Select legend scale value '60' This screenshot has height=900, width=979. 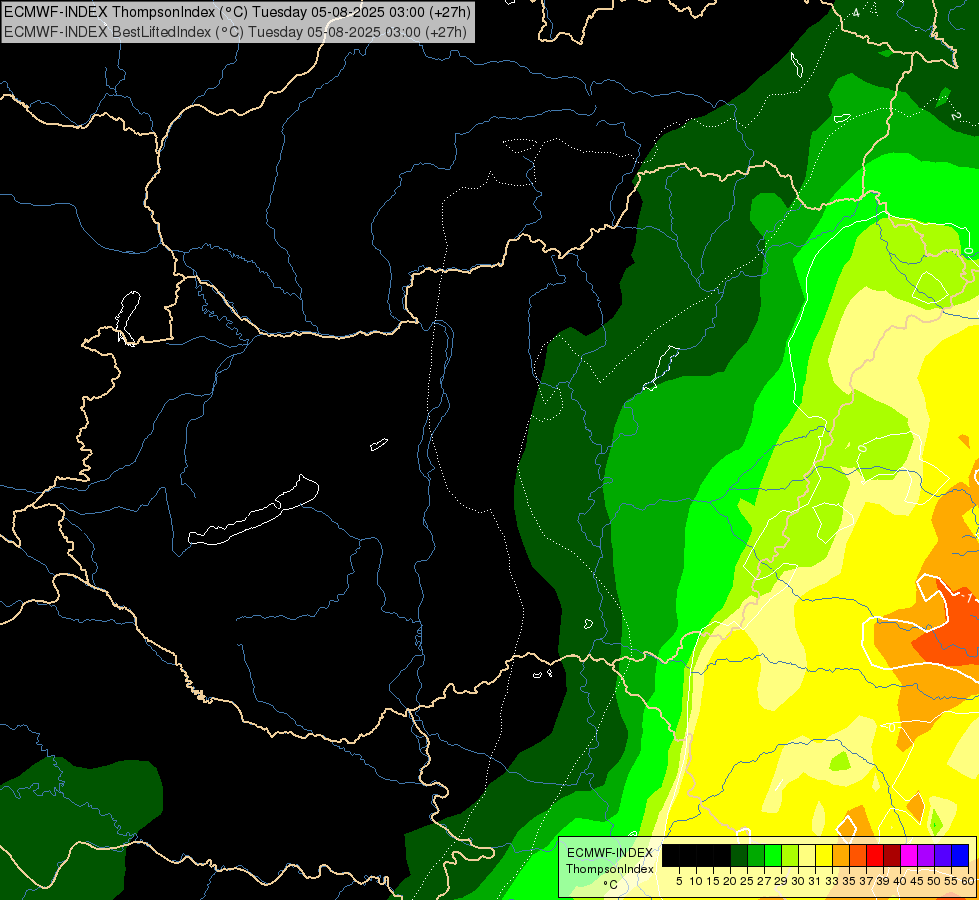pos(968,881)
